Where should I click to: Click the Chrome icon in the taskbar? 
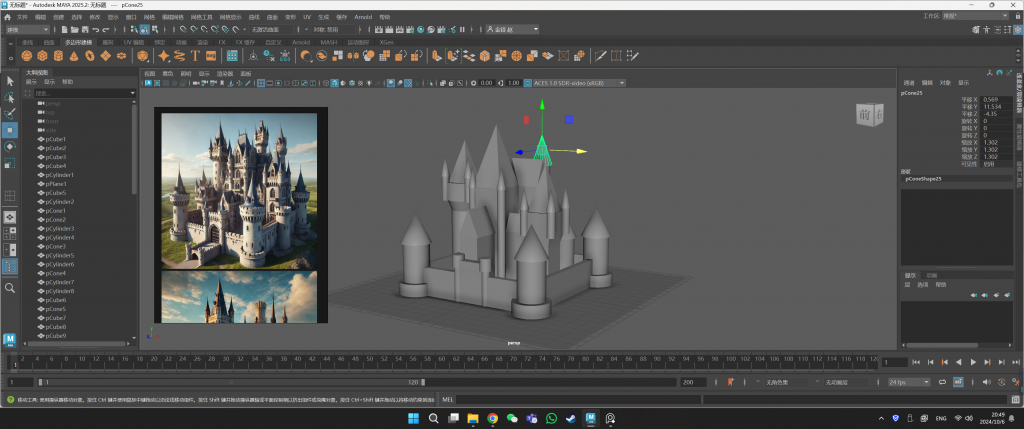point(492,418)
